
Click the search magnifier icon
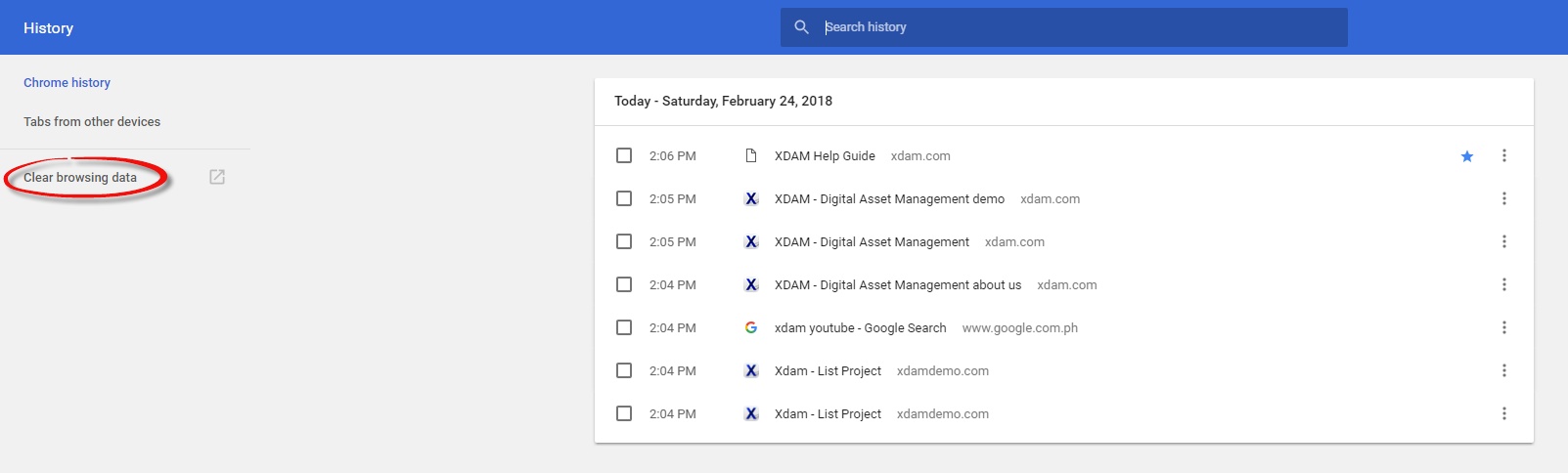[801, 27]
